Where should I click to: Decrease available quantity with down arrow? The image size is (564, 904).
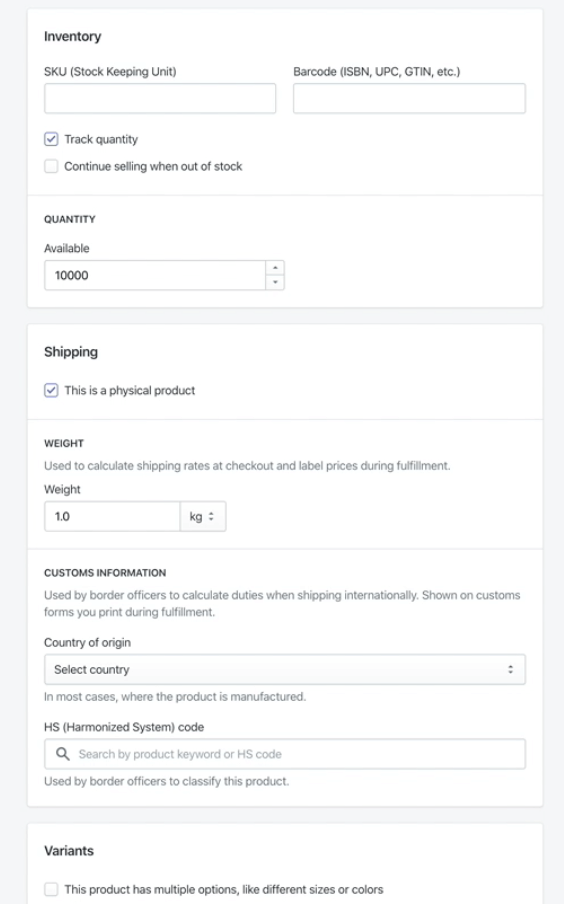pyautogui.click(x=275, y=282)
